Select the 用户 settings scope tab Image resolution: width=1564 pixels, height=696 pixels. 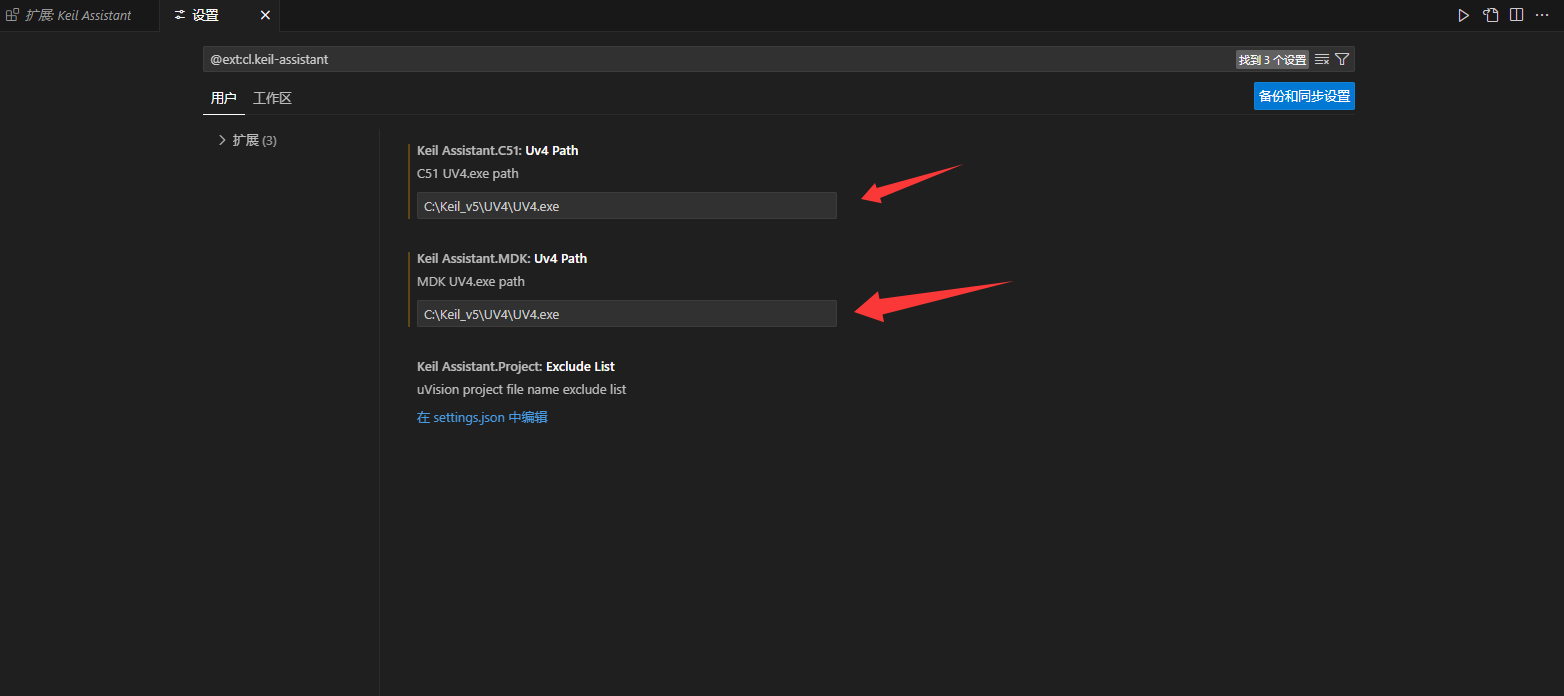[224, 98]
